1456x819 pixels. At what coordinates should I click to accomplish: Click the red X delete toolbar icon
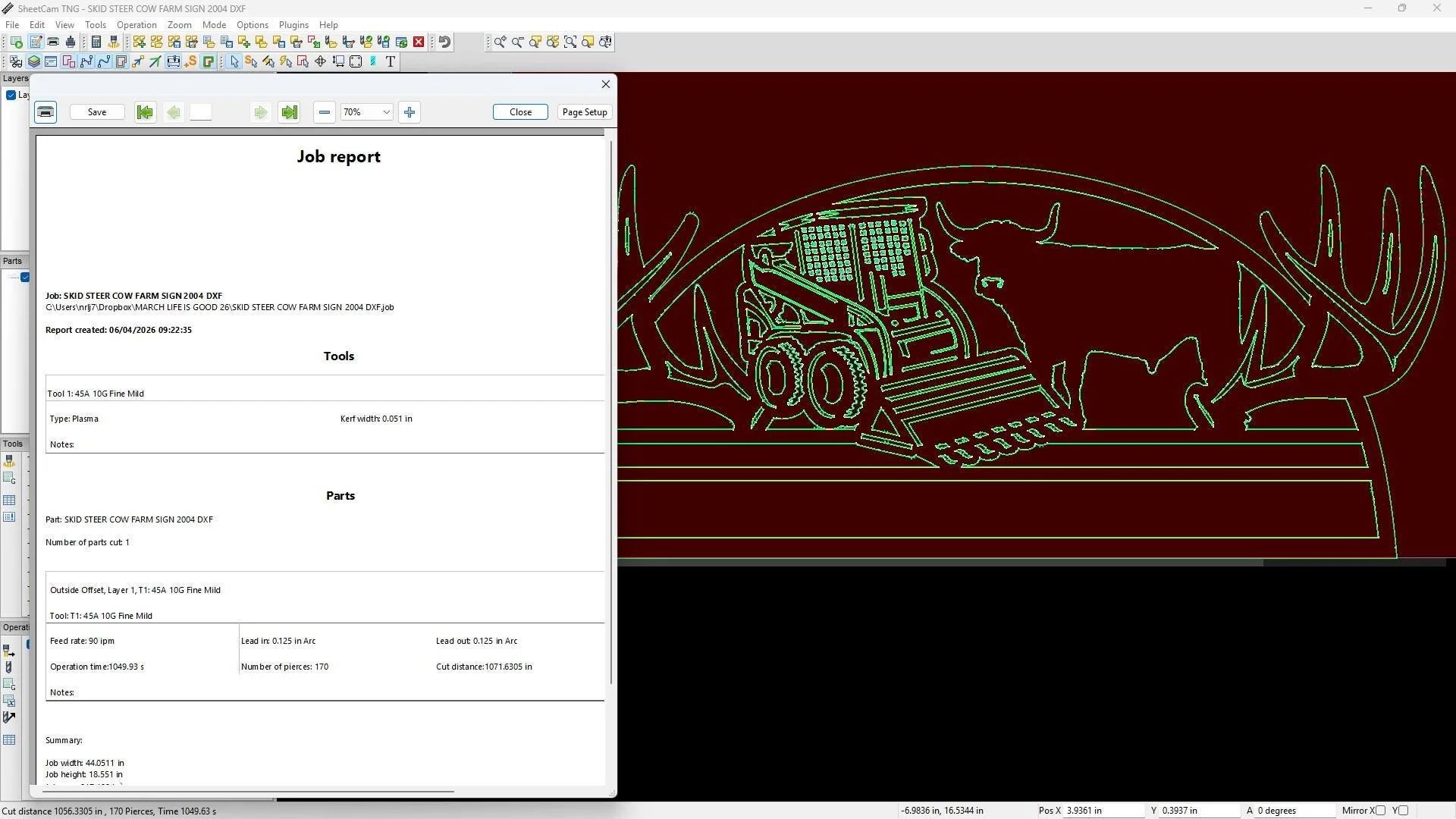click(419, 42)
